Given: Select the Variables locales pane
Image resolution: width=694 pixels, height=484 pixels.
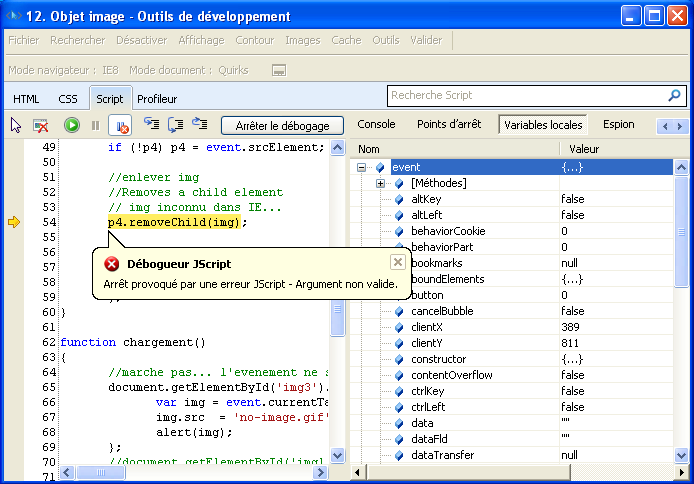Looking at the screenshot, I should click(x=543, y=125).
